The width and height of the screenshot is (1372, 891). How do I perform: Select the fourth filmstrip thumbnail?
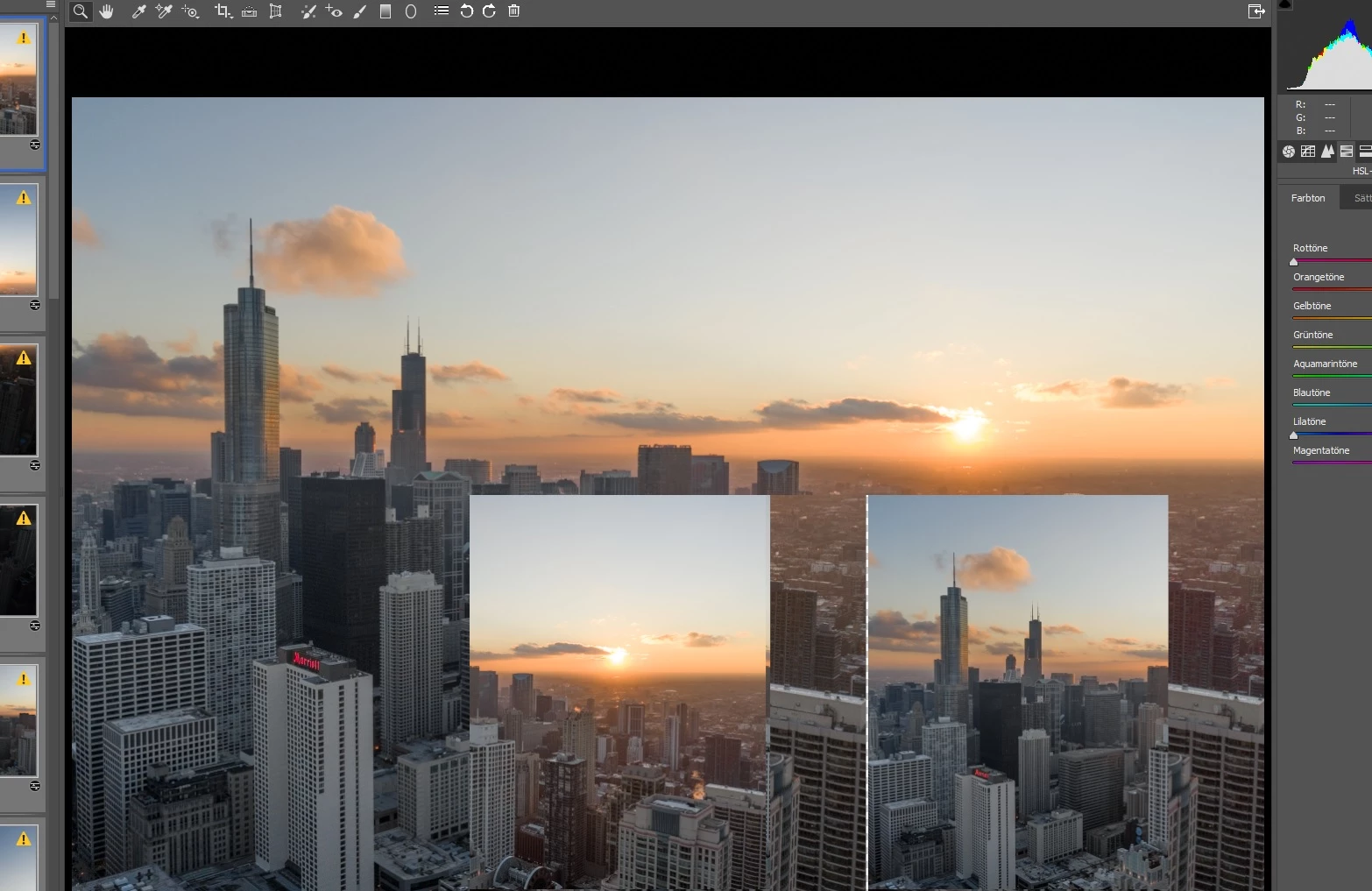(18, 561)
